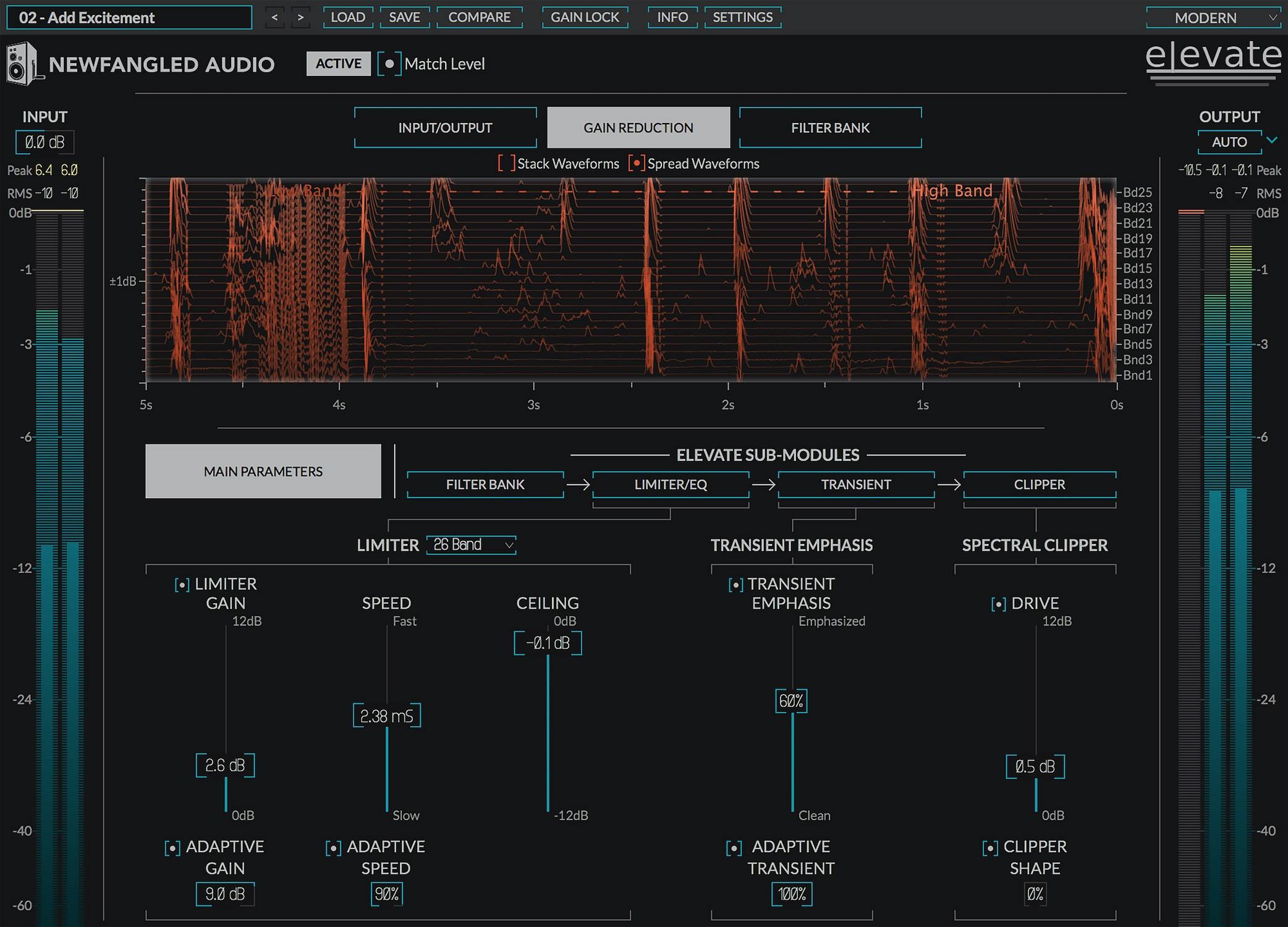Select the Stack Waveforms option

[506, 164]
